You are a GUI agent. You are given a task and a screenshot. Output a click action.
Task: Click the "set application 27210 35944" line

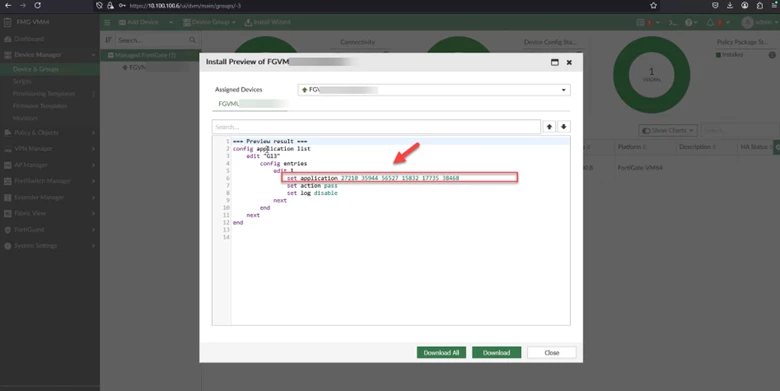point(373,178)
